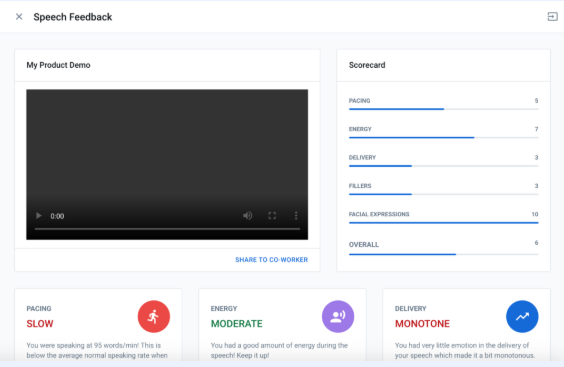Click the red running-person Pacing icon
564x367 pixels.
154,316
